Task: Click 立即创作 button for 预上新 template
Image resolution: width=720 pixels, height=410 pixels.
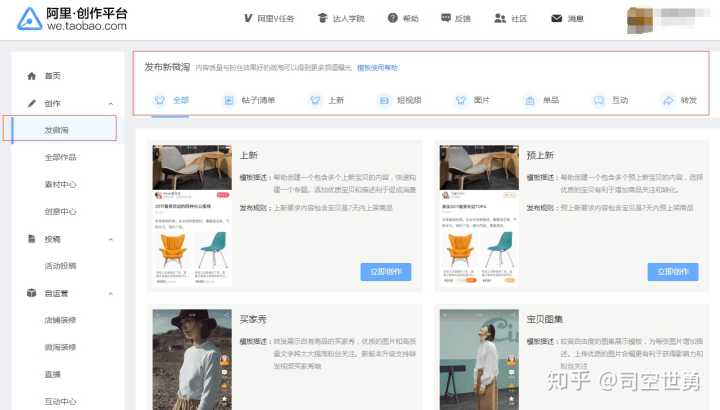Action: (672, 271)
